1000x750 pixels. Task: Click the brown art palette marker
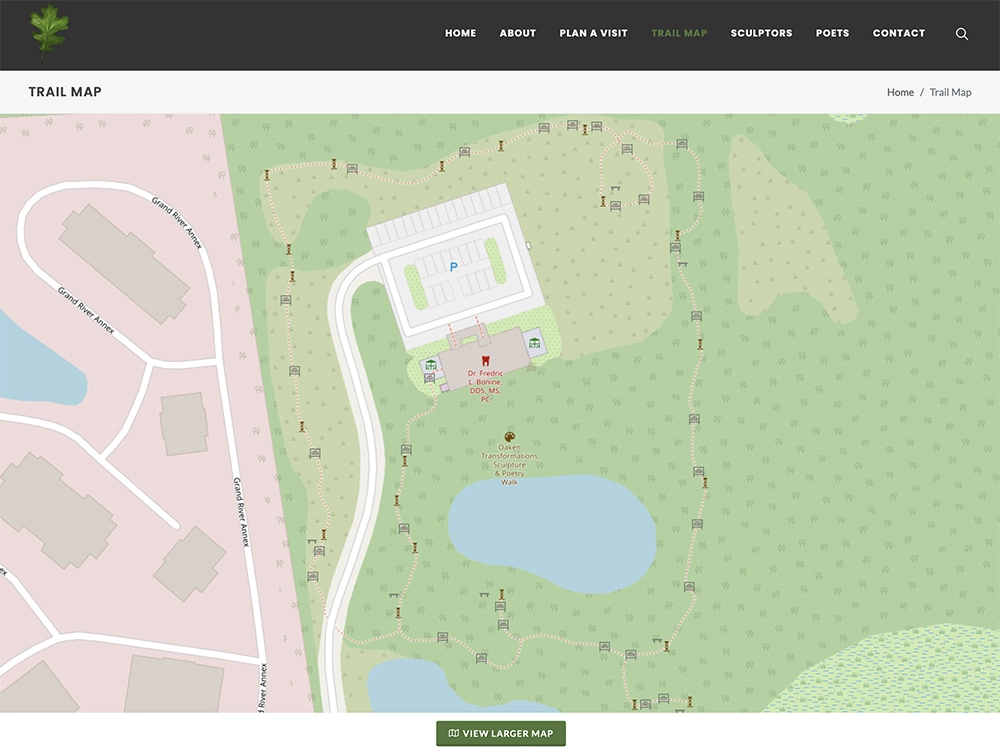[x=509, y=437]
